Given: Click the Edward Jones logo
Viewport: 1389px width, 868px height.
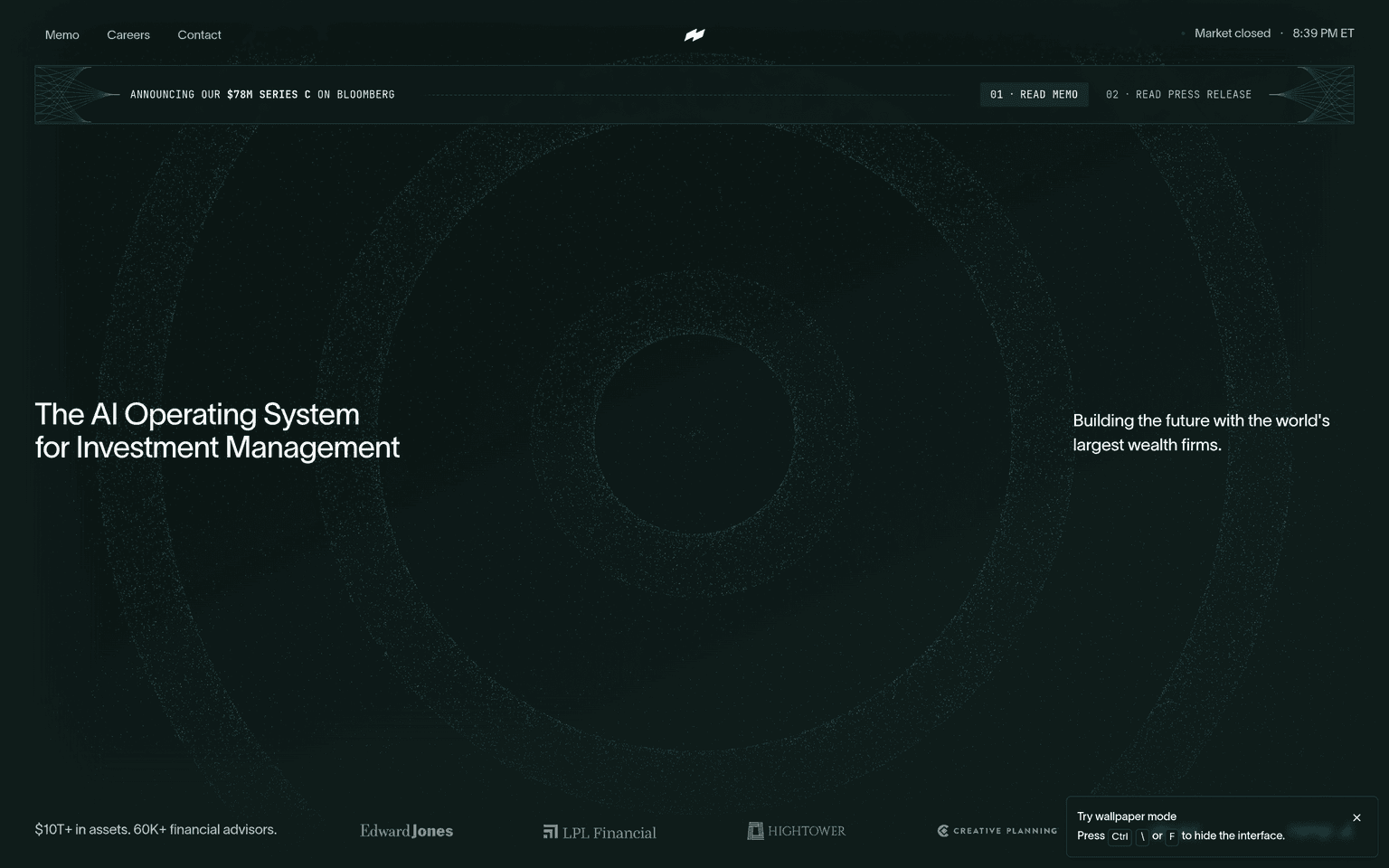Looking at the screenshot, I should coord(407,831).
